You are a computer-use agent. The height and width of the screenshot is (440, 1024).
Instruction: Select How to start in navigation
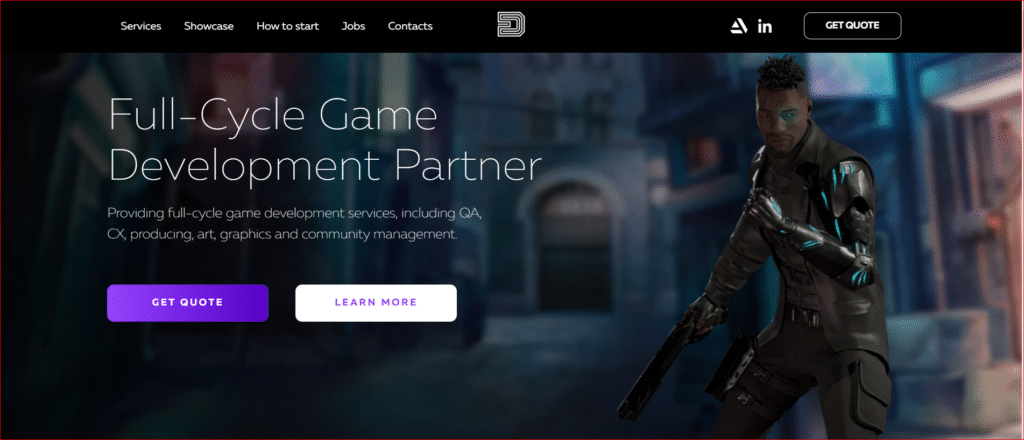coord(287,26)
